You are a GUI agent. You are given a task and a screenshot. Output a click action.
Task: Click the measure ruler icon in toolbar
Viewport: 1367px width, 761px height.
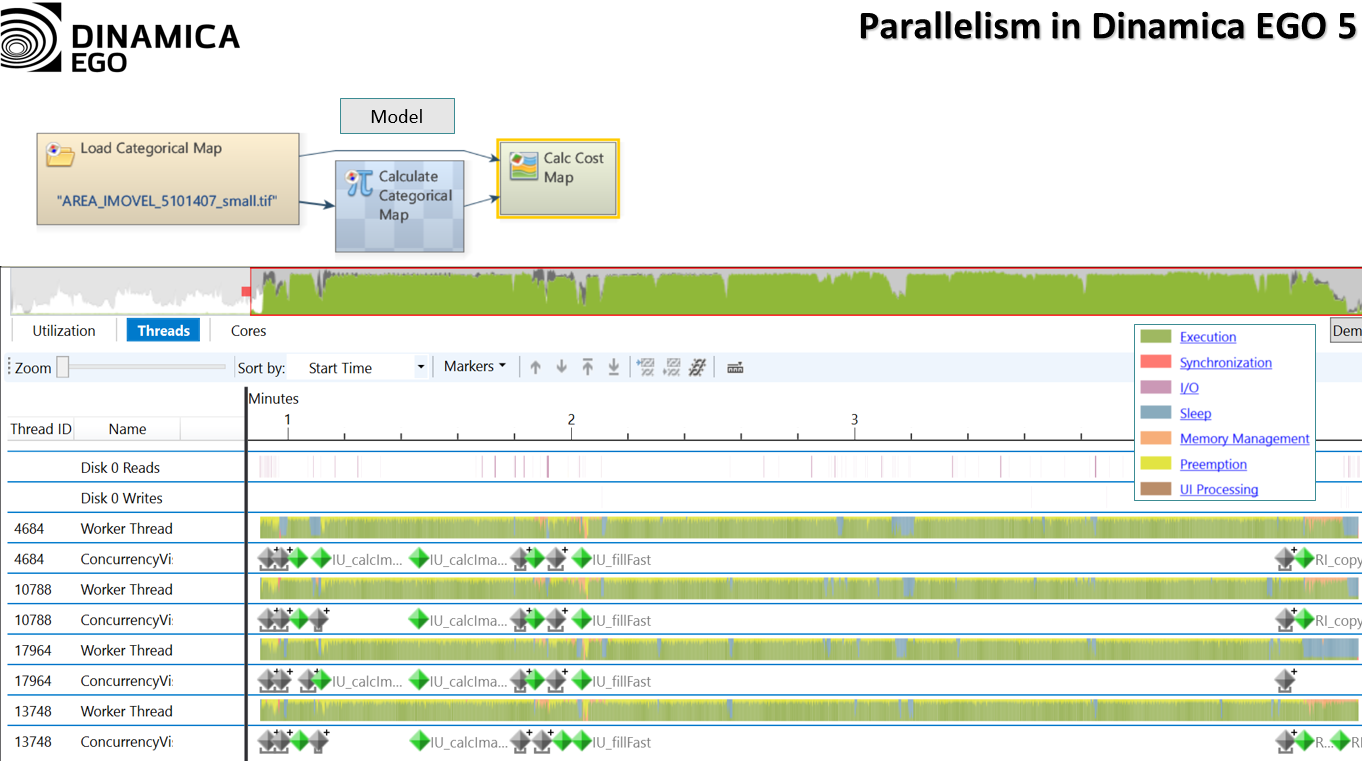click(x=735, y=367)
